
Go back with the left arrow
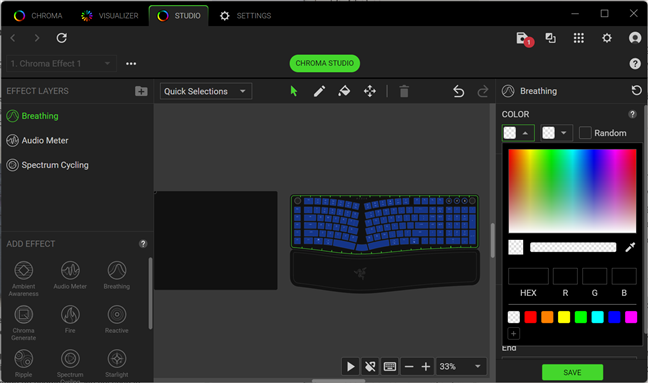click(13, 38)
